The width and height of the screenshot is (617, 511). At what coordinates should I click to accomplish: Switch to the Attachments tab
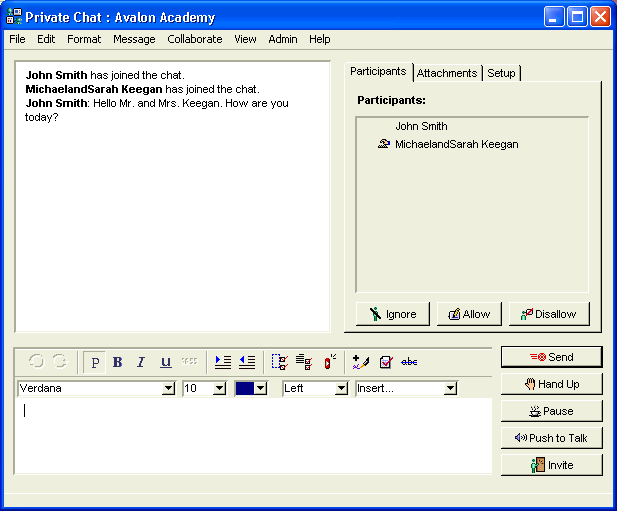coord(447,73)
